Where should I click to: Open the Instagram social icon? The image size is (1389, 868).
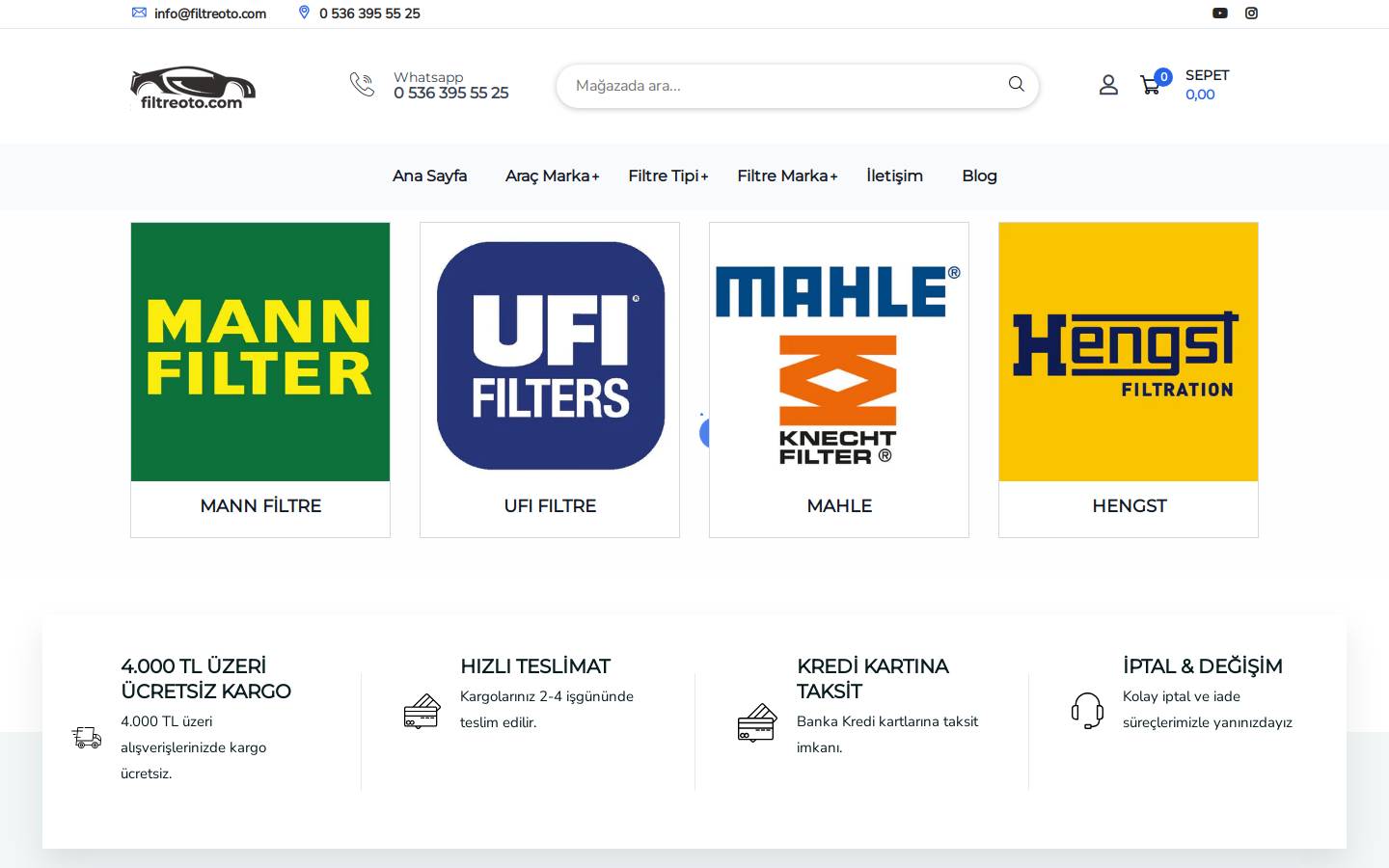[x=1251, y=13]
